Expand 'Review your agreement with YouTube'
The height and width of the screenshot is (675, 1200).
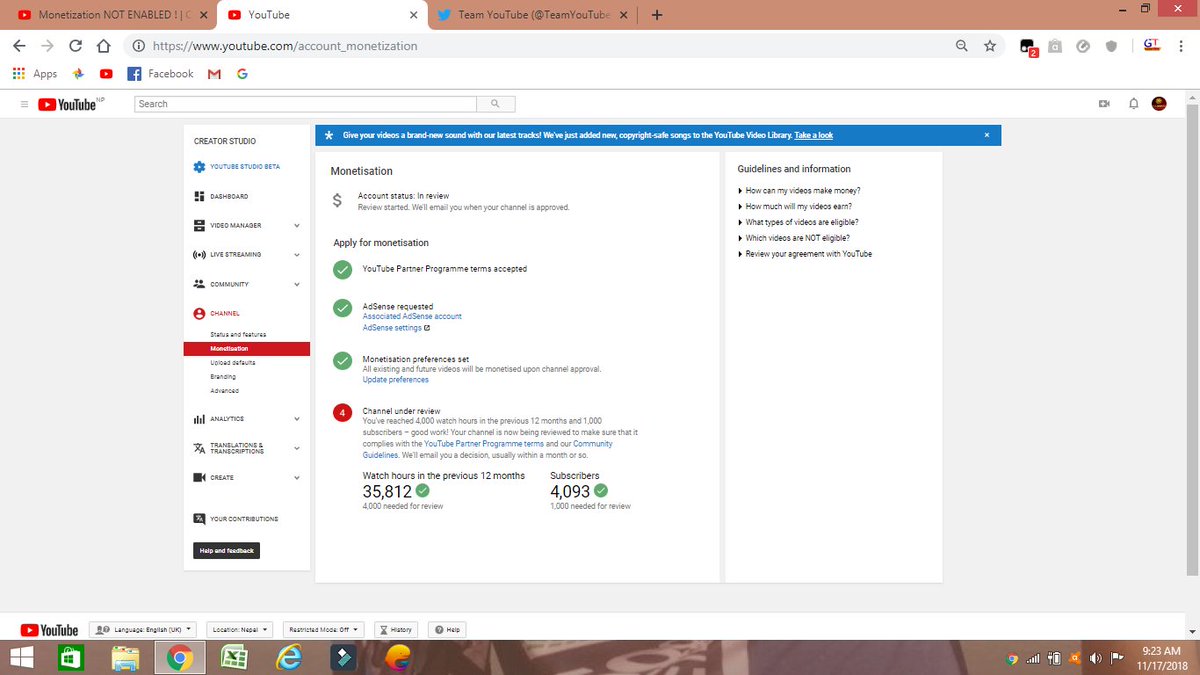pos(805,254)
